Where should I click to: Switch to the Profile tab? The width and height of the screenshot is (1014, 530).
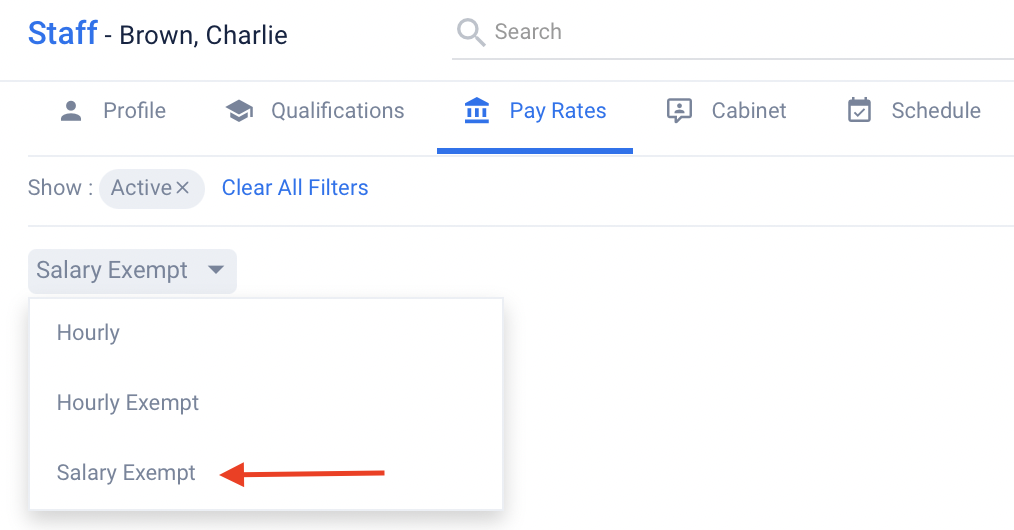[x=135, y=111]
